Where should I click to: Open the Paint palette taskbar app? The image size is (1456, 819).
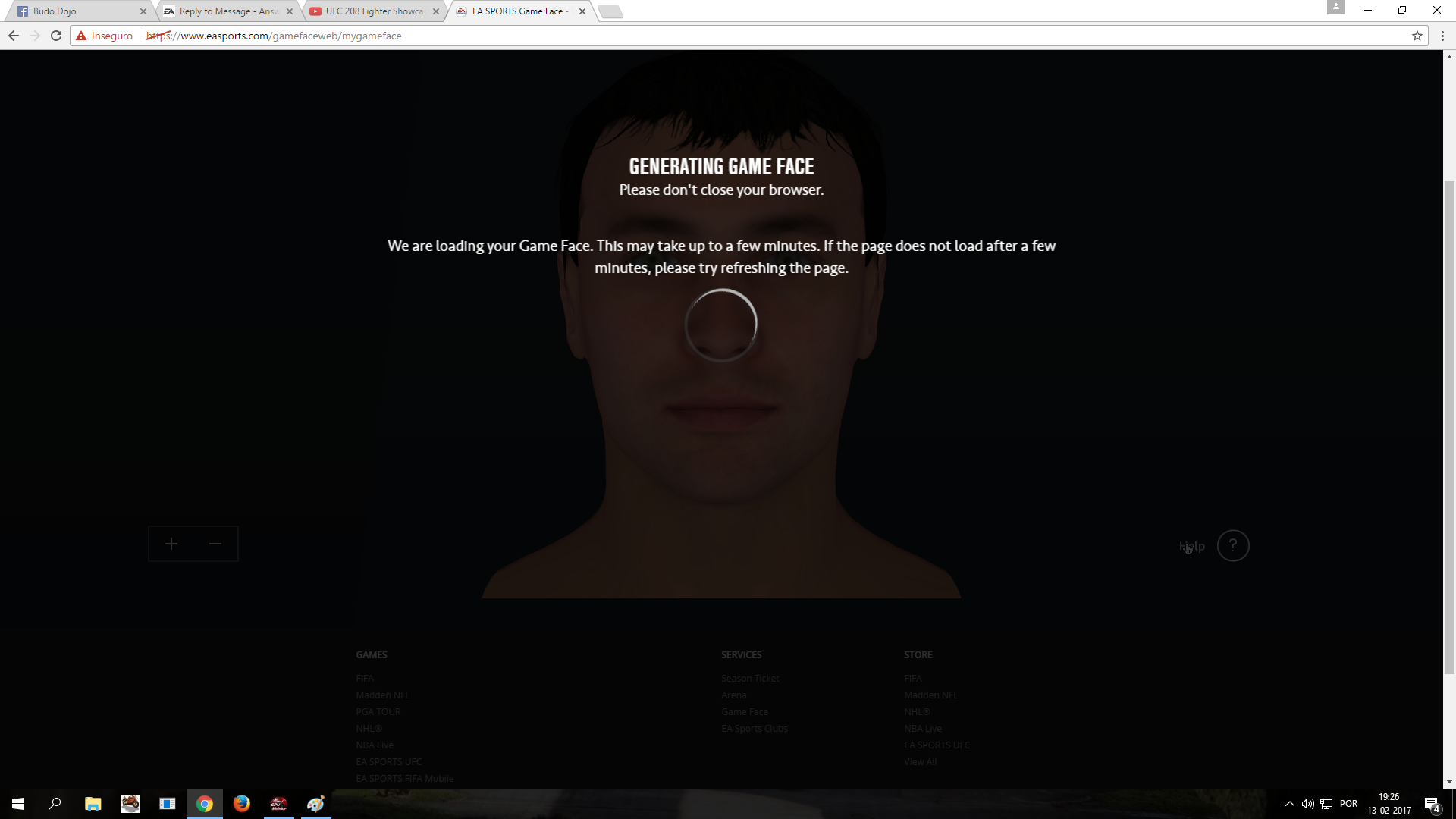(315, 804)
